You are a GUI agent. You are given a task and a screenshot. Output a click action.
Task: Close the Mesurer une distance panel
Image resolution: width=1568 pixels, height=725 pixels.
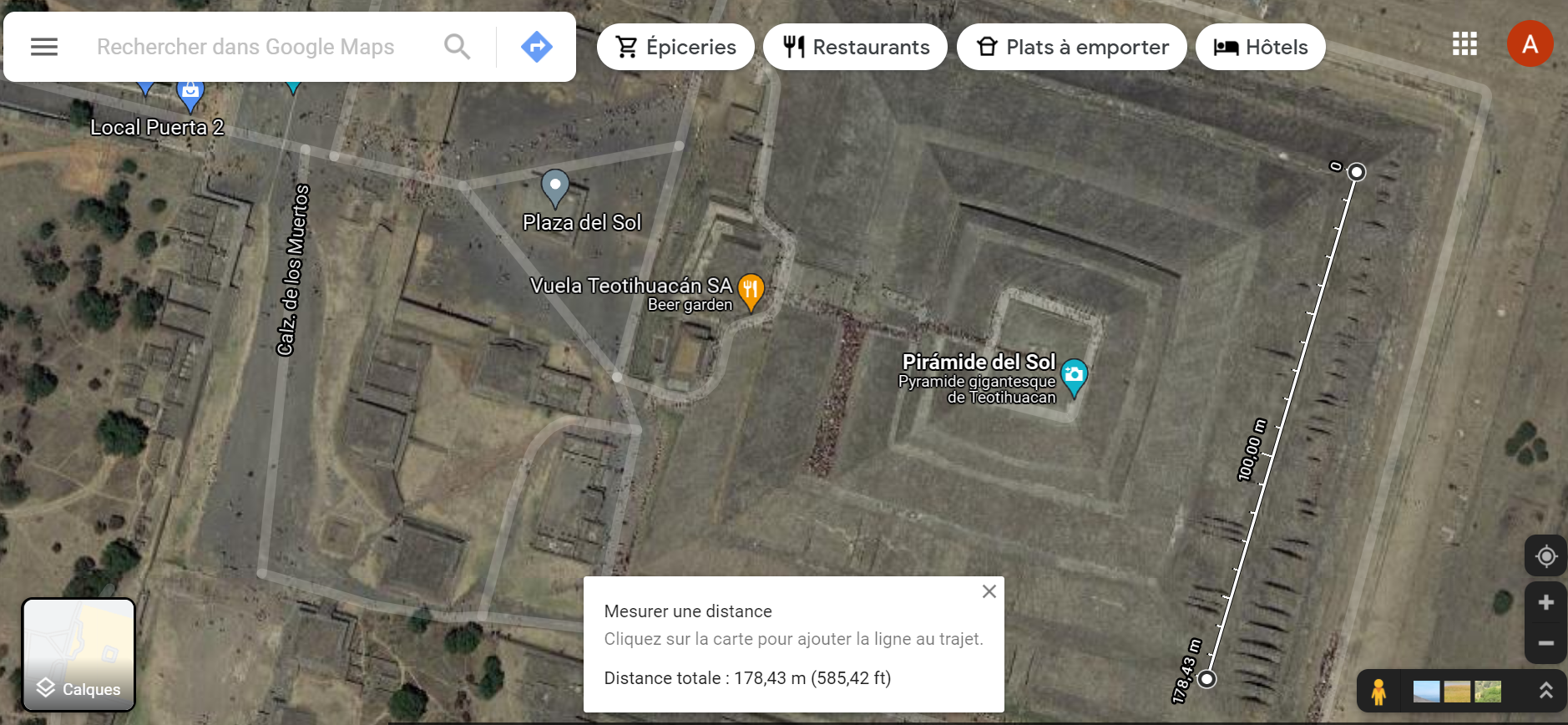pos(989,591)
